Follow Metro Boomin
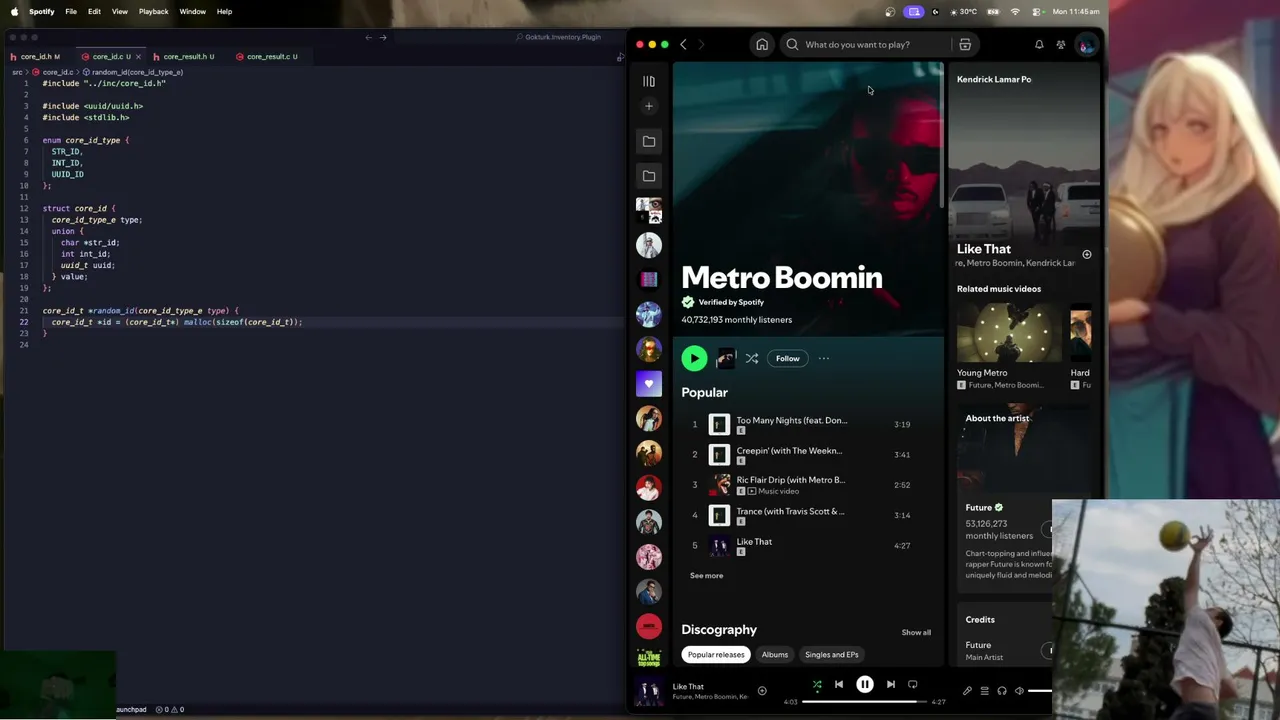Viewport: 1280px width, 720px height. click(788, 358)
